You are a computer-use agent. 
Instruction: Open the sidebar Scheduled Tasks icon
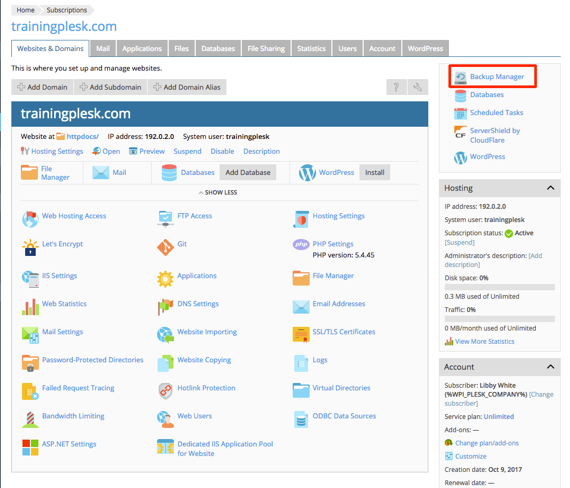(461, 114)
